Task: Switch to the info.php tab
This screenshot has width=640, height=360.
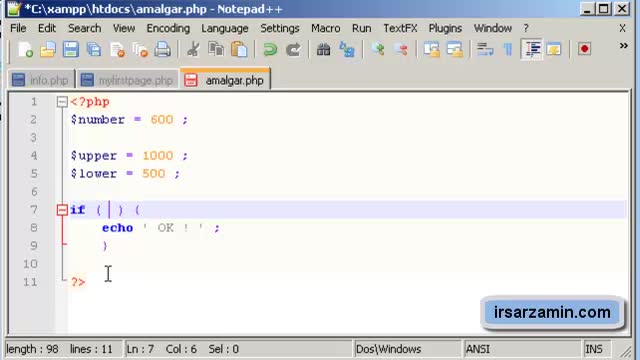Action: pyautogui.click(x=41, y=80)
